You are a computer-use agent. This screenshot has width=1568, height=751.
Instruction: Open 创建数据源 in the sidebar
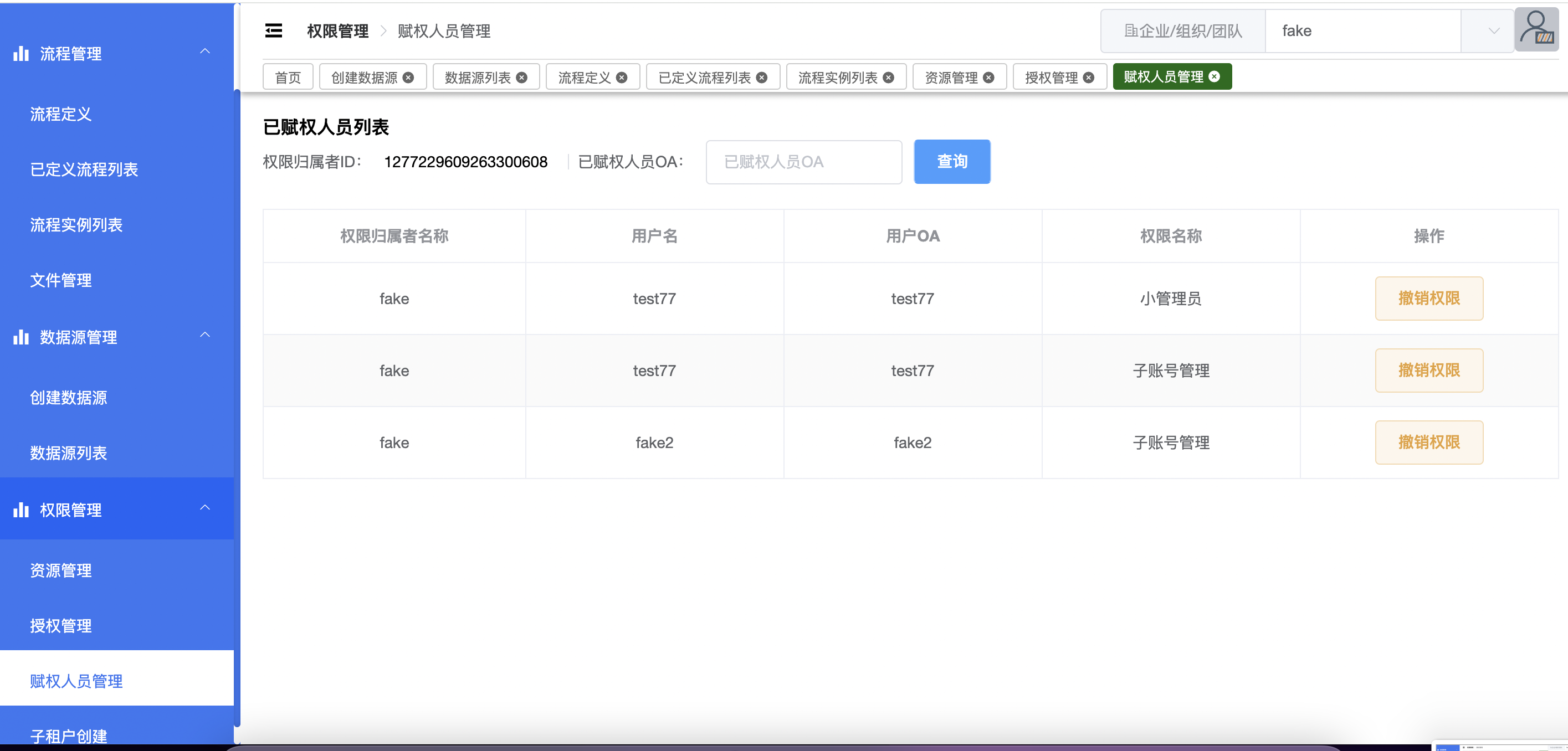click(117, 398)
